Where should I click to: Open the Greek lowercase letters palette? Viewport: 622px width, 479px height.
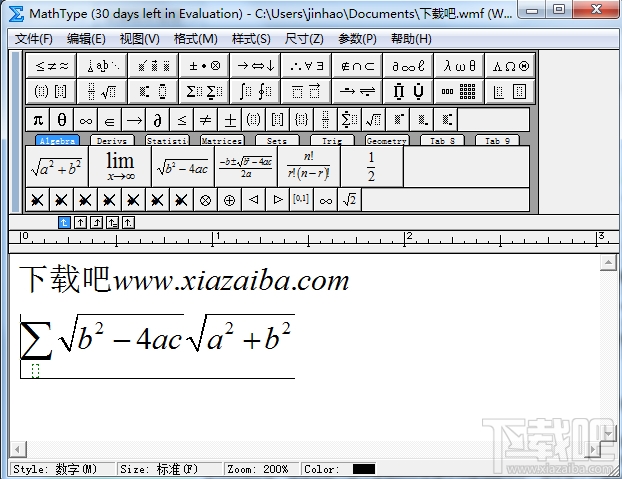tap(459, 66)
